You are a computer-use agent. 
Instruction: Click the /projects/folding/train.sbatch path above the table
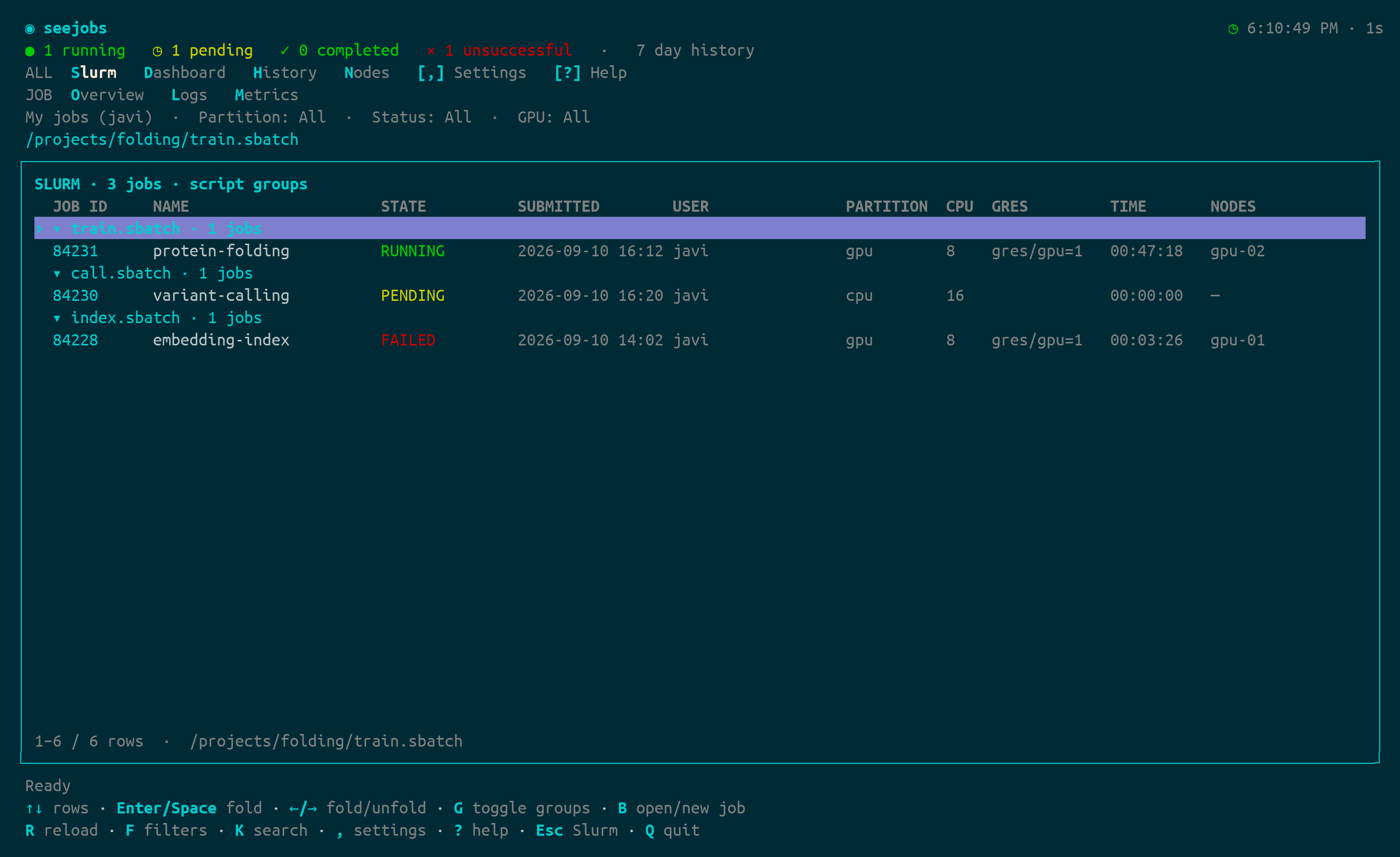162,139
